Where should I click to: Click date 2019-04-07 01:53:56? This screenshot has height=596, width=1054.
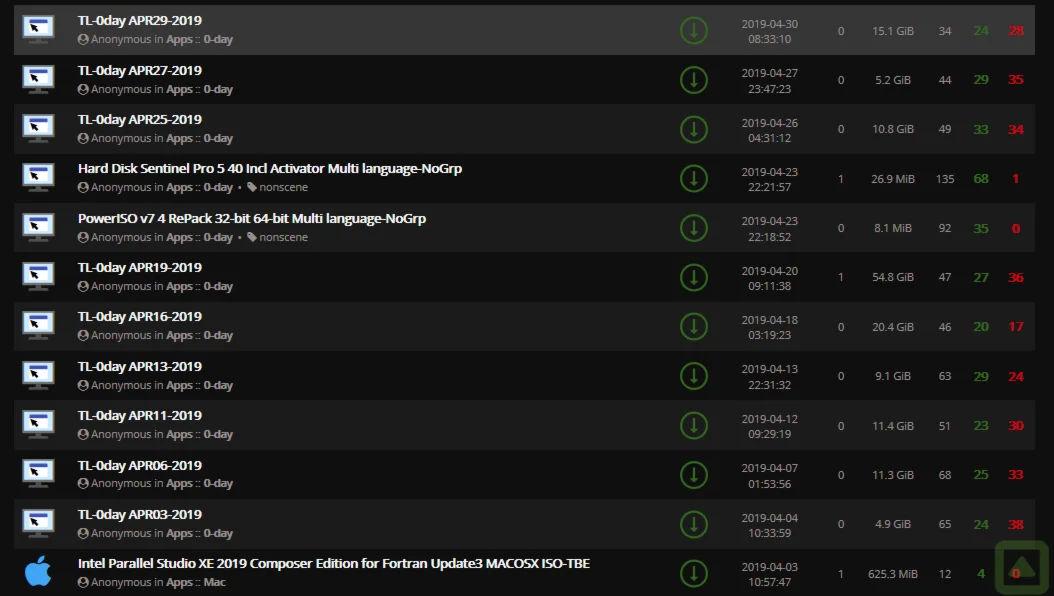(x=770, y=476)
